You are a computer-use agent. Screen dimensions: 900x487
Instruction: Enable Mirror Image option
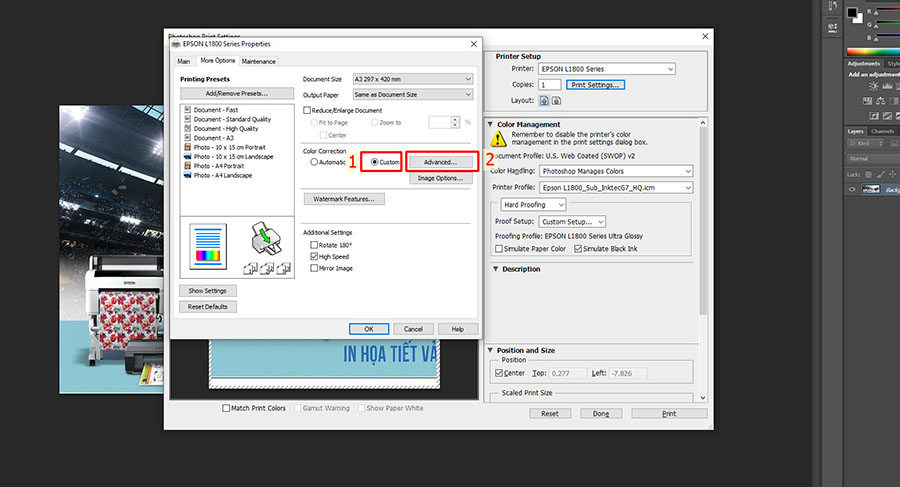coord(314,268)
